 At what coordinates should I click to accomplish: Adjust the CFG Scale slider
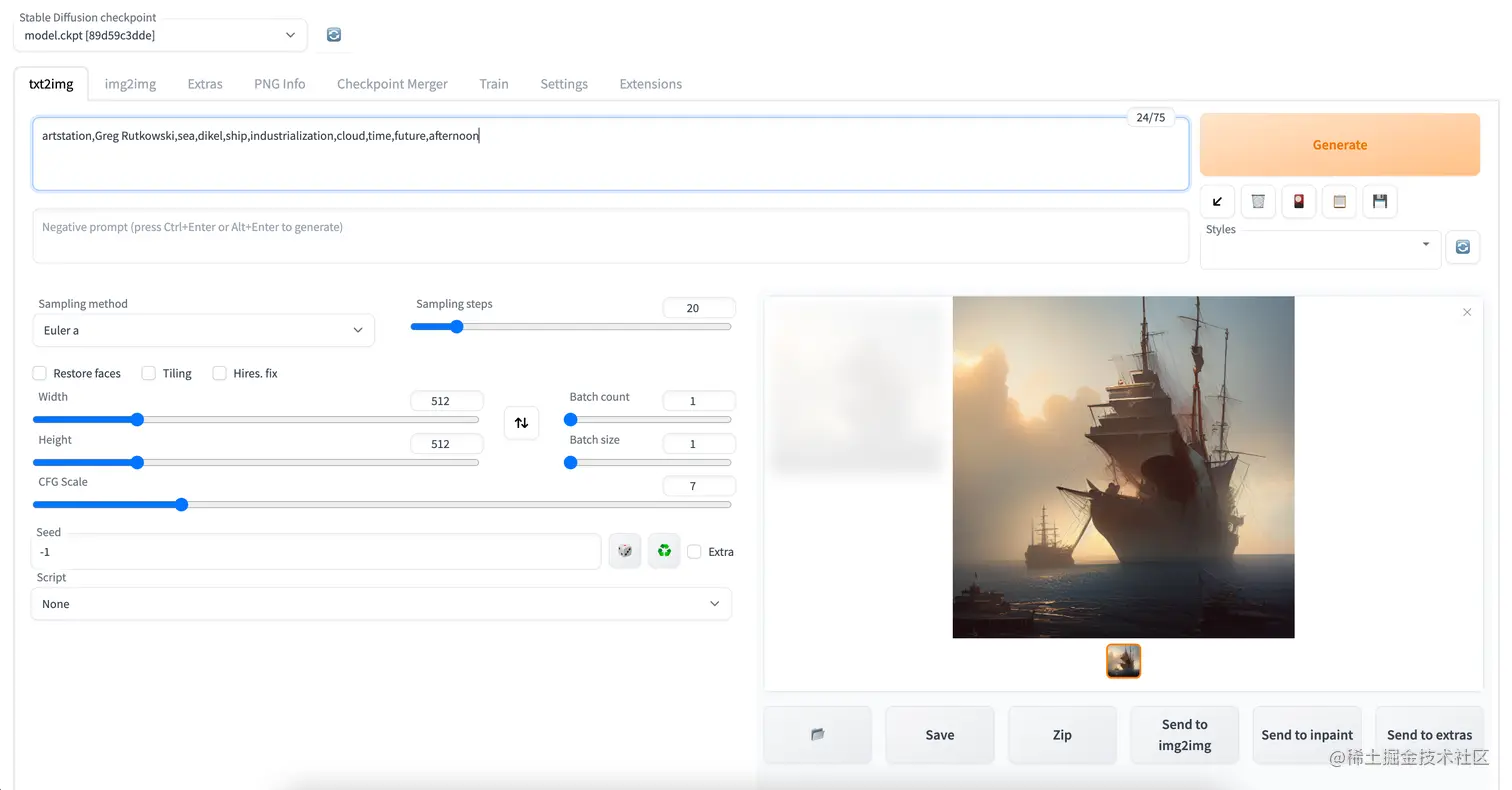(382, 505)
